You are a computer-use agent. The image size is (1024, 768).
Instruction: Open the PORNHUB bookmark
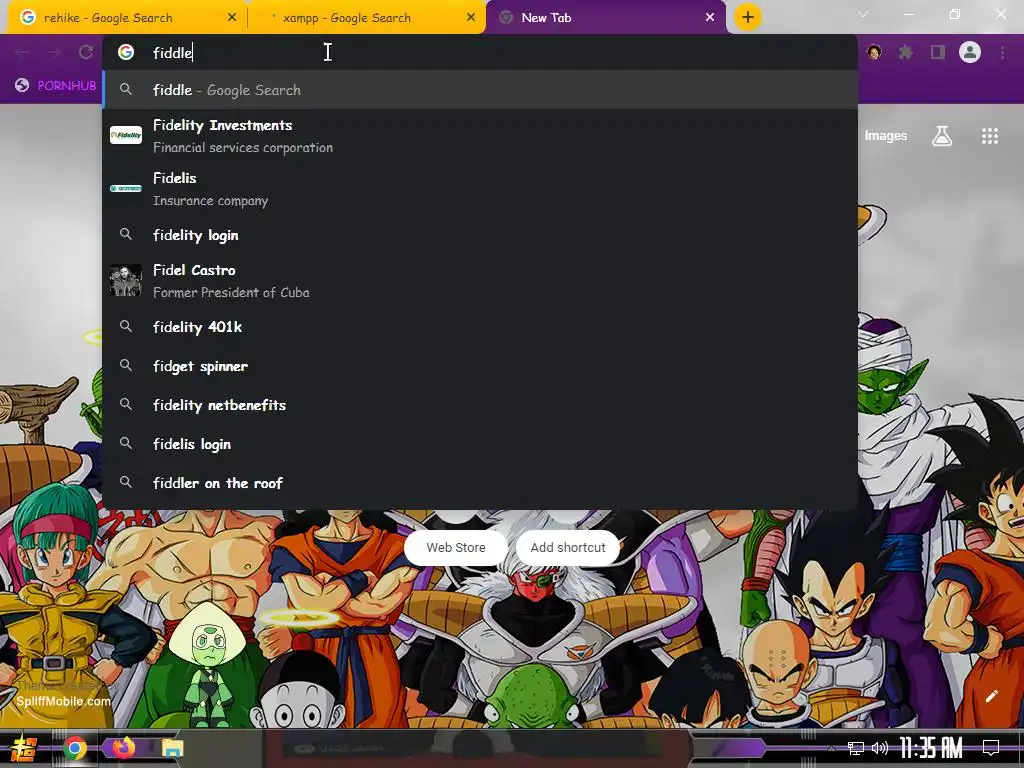point(56,86)
